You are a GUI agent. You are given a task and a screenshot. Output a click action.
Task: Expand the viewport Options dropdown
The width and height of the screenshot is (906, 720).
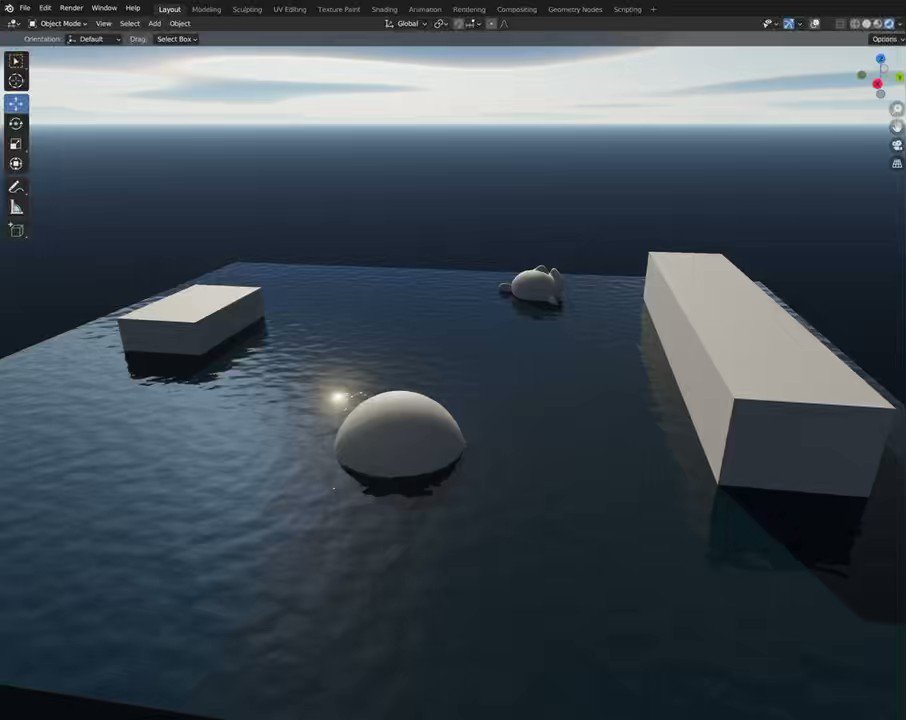[x=886, y=39]
